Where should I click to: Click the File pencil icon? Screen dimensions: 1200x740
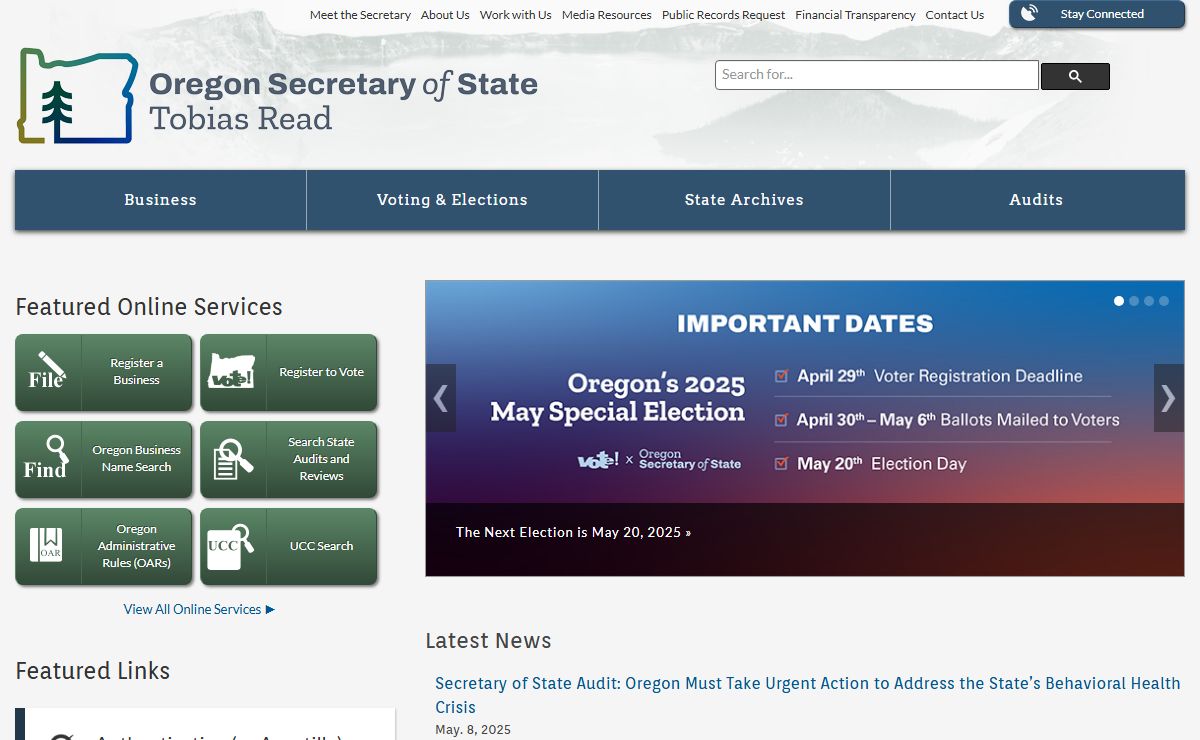coord(47,372)
